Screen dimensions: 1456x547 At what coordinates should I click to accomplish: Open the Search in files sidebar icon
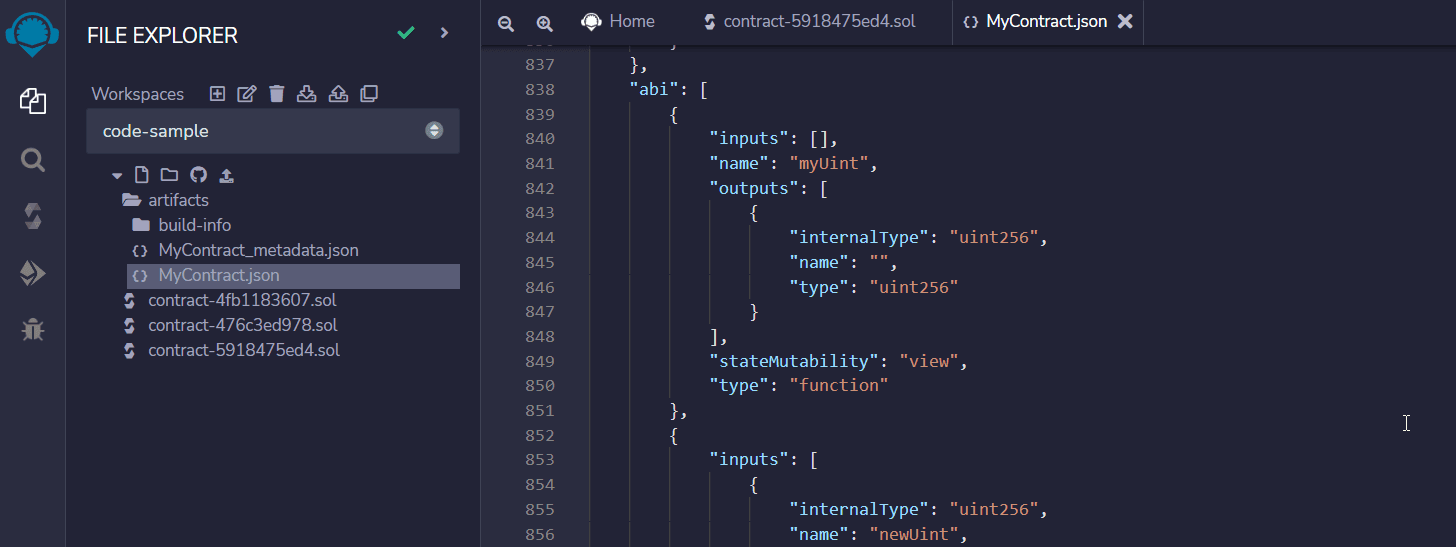(33, 159)
